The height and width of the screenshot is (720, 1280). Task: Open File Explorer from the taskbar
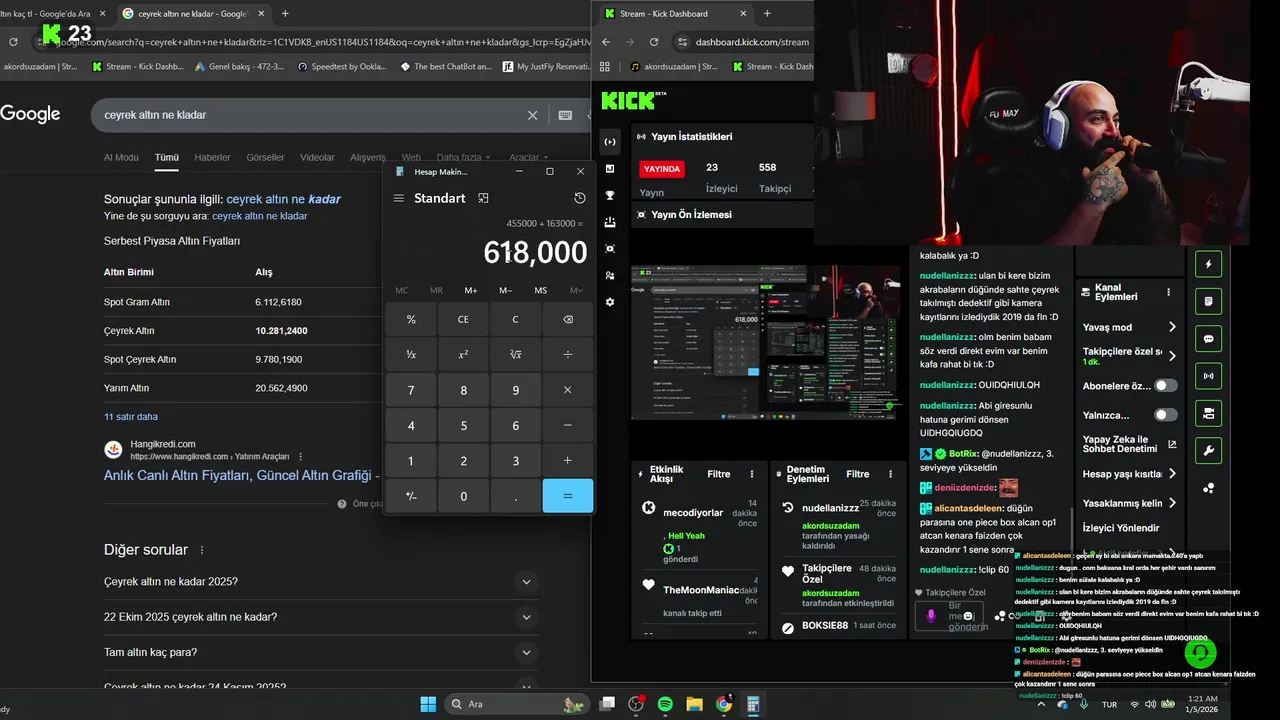(x=694, y=704)
